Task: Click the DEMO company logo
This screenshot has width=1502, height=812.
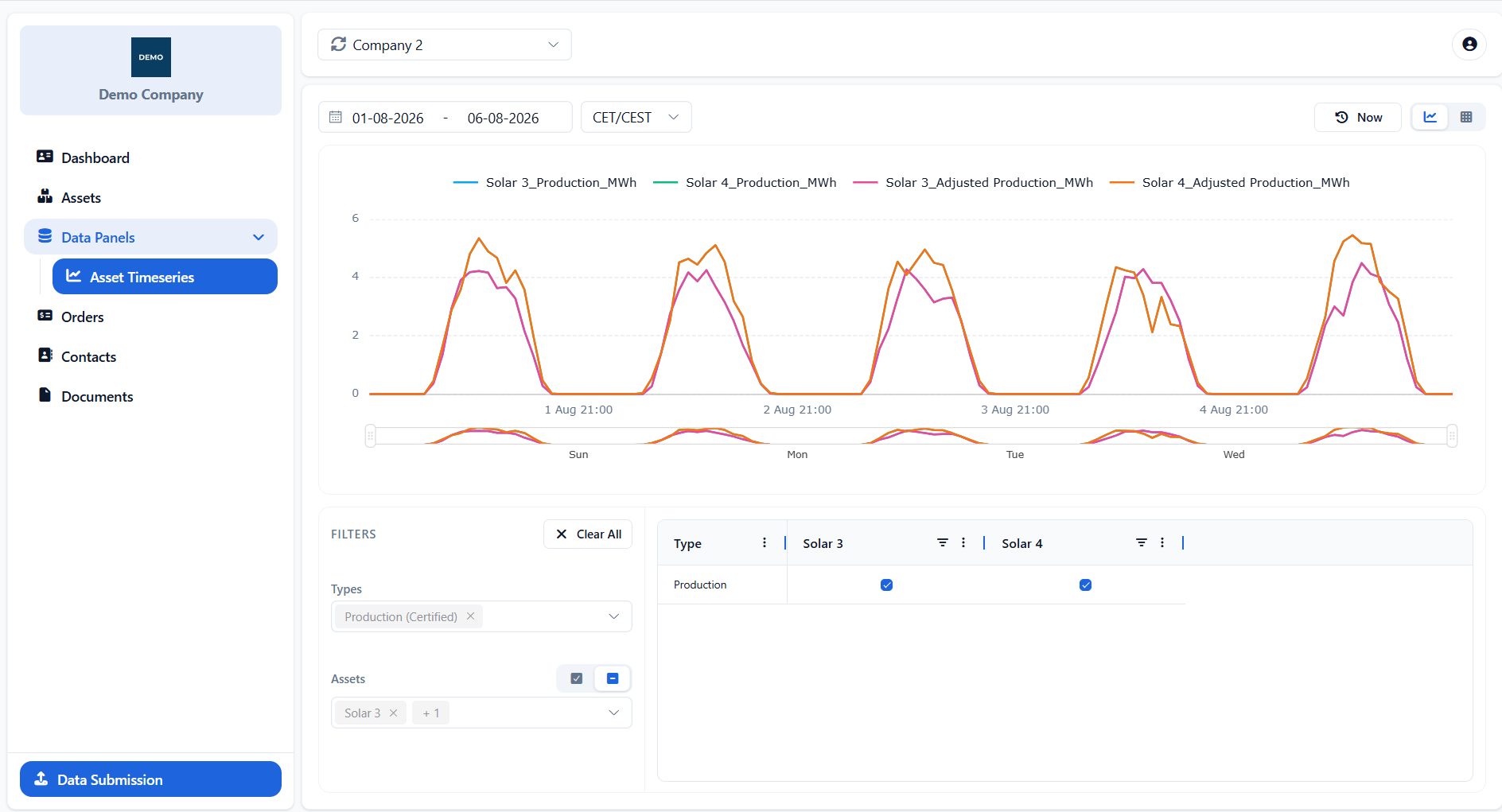Action: click(151, 57)
